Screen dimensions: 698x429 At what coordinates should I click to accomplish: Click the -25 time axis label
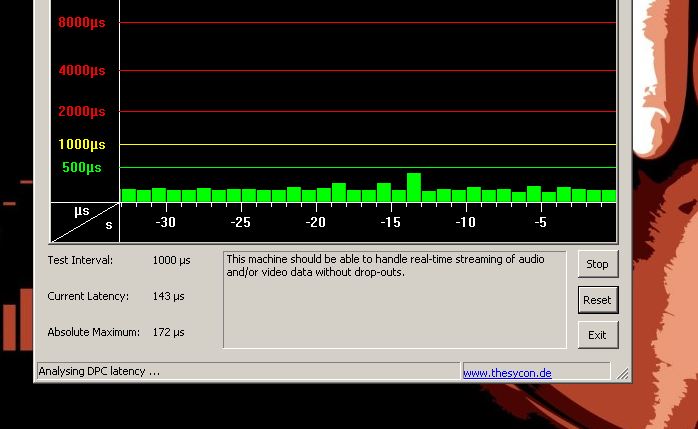240,222
